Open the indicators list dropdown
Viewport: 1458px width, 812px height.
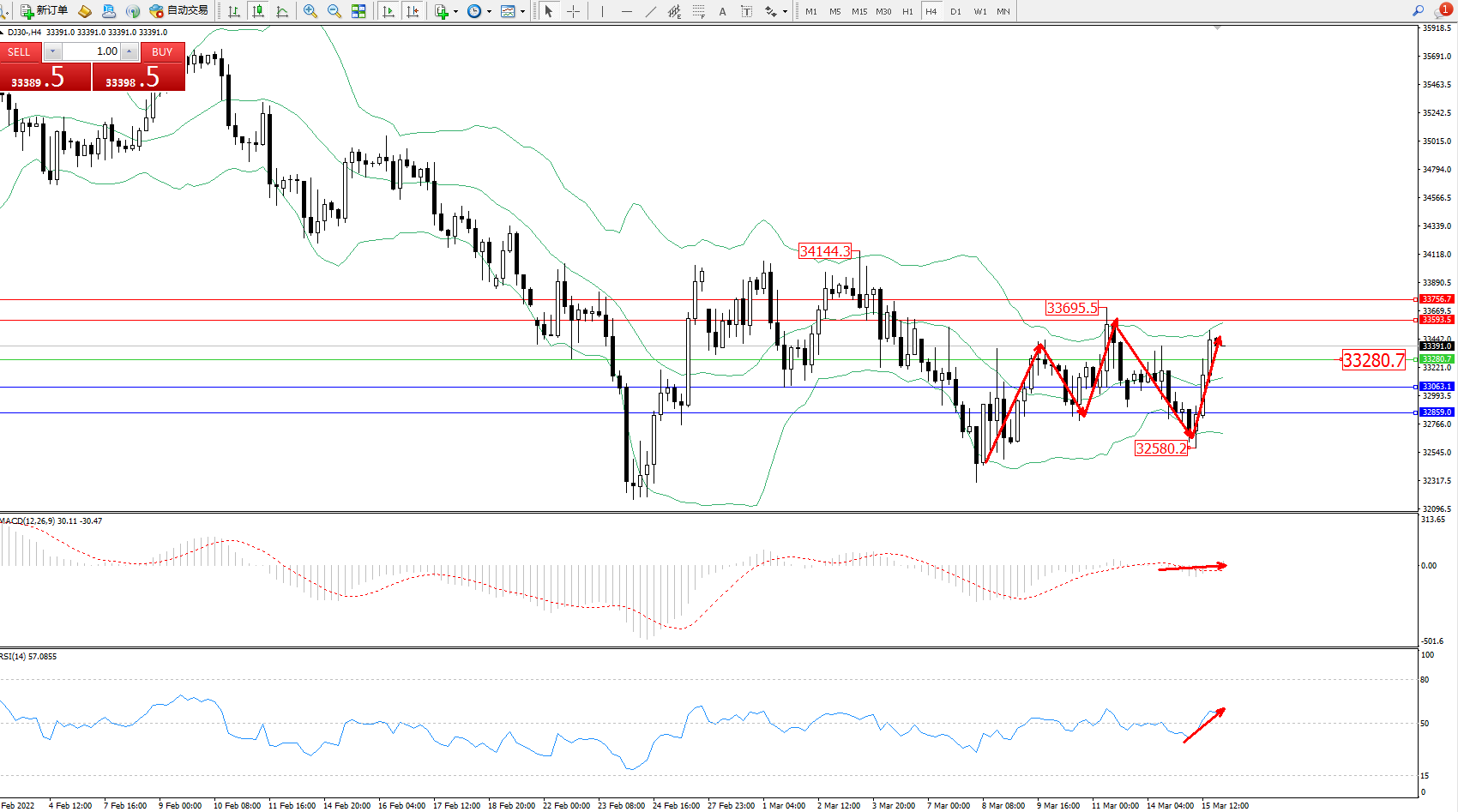pos(455,11)
